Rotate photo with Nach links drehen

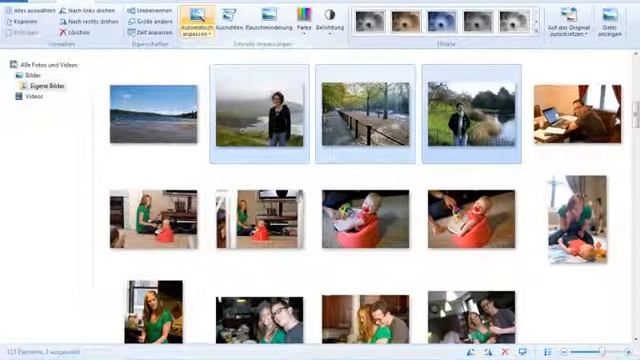point(87,11)
